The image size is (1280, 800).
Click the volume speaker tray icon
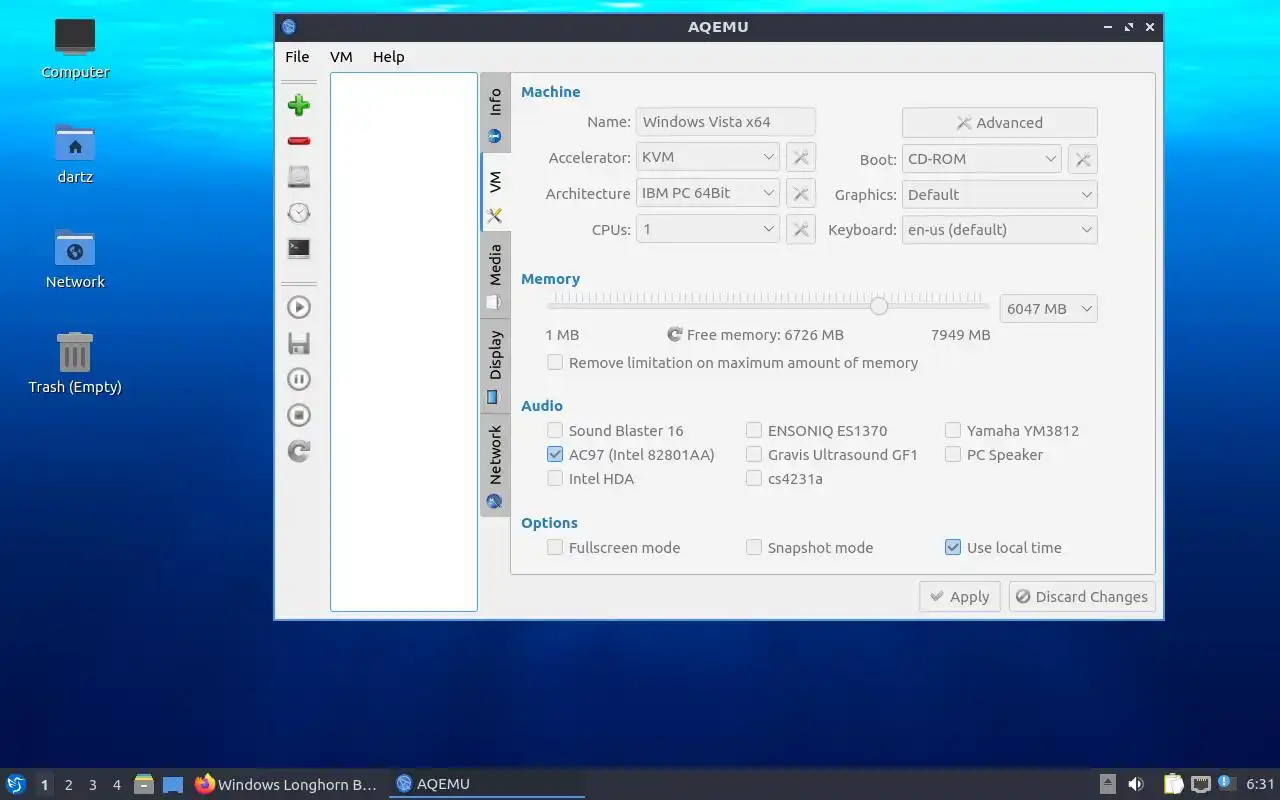pyautogui.click(x=1136, y=784)
